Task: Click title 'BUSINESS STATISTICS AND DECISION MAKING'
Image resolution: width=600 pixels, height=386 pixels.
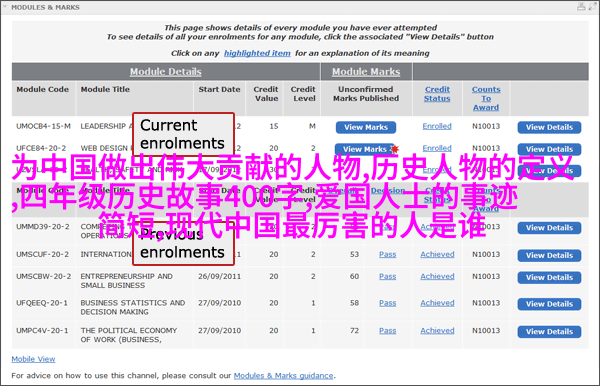Action: [x=133, y=308]
